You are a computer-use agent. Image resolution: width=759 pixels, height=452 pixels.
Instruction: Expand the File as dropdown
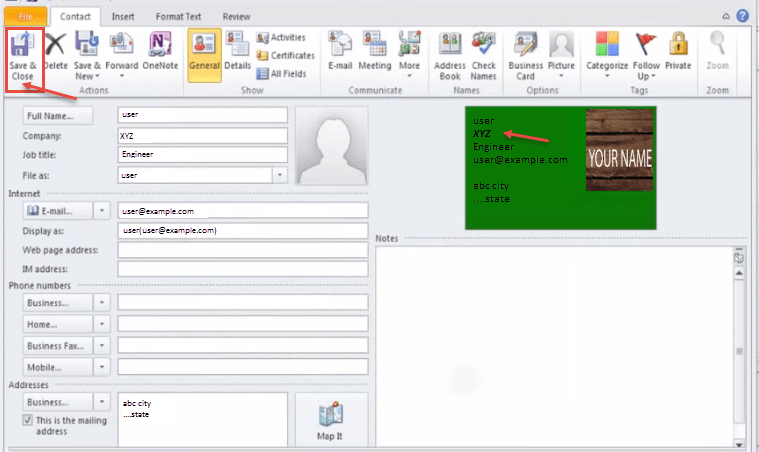click(280, 175)
